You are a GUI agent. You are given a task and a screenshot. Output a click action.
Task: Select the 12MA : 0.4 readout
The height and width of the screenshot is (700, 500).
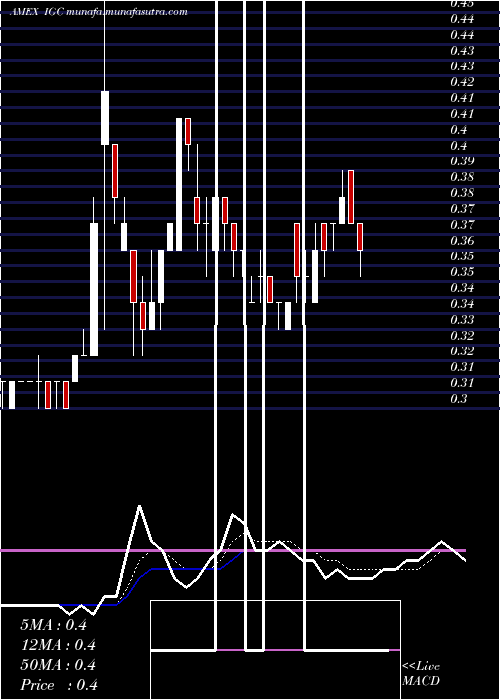click(x=58, y=645)
